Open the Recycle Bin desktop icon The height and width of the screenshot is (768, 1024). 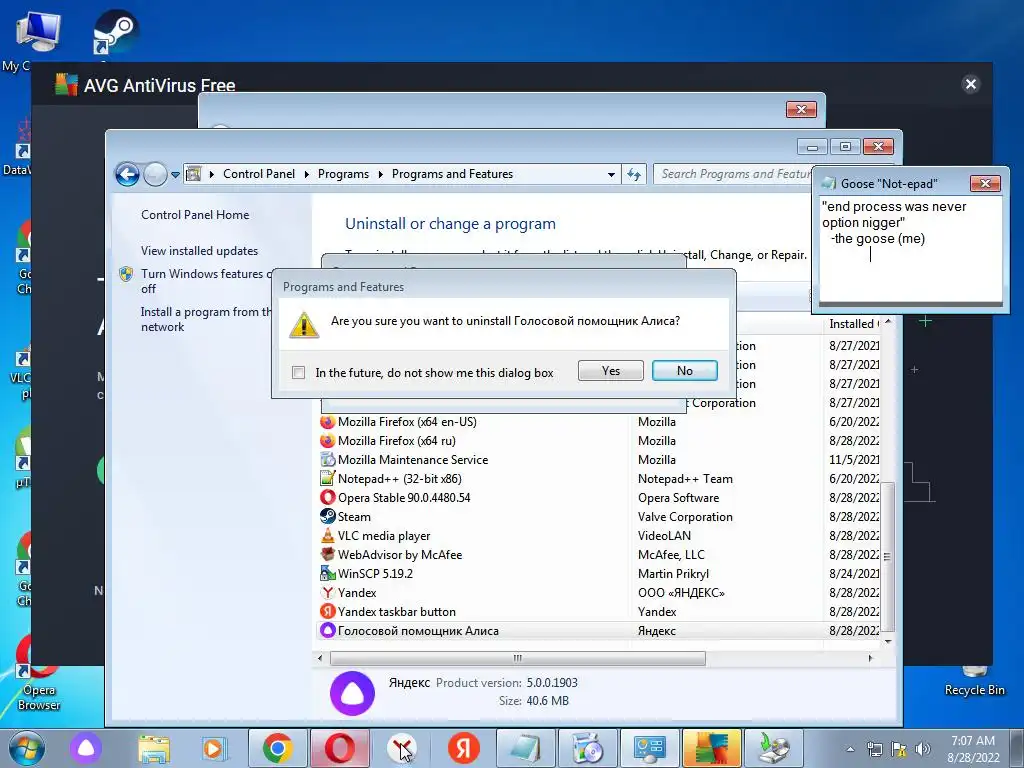[974, 682]
